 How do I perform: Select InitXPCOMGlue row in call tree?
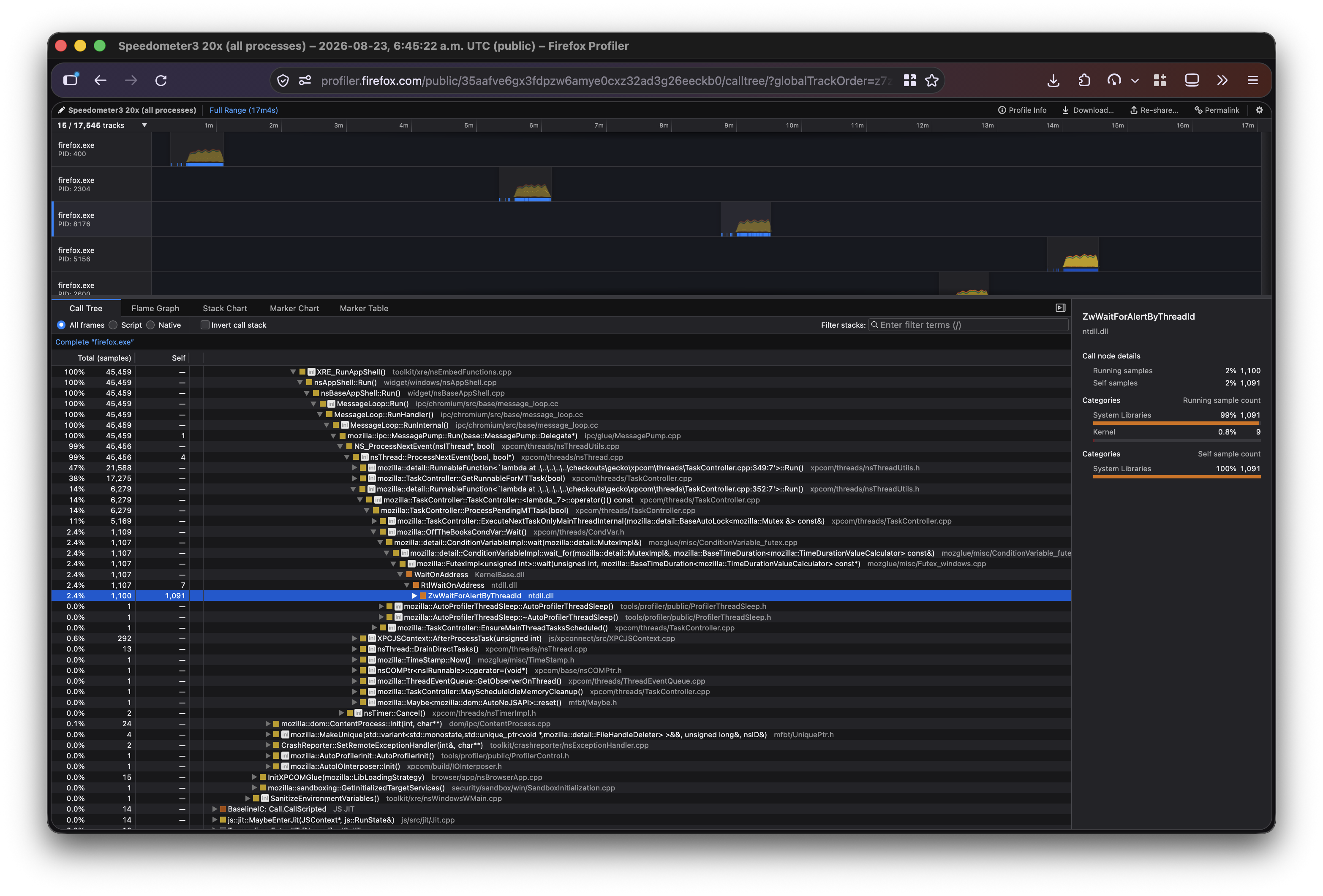coord(561,777)
